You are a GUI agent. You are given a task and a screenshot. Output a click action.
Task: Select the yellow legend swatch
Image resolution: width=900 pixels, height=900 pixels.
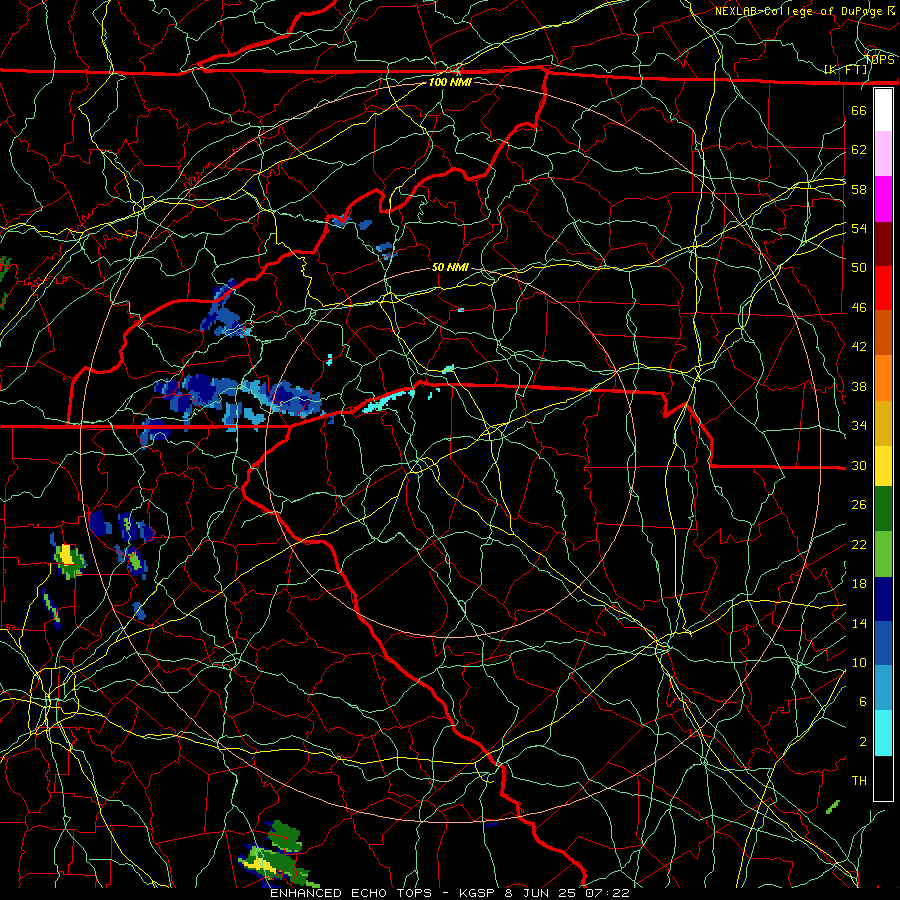click(x=883, y=465)
